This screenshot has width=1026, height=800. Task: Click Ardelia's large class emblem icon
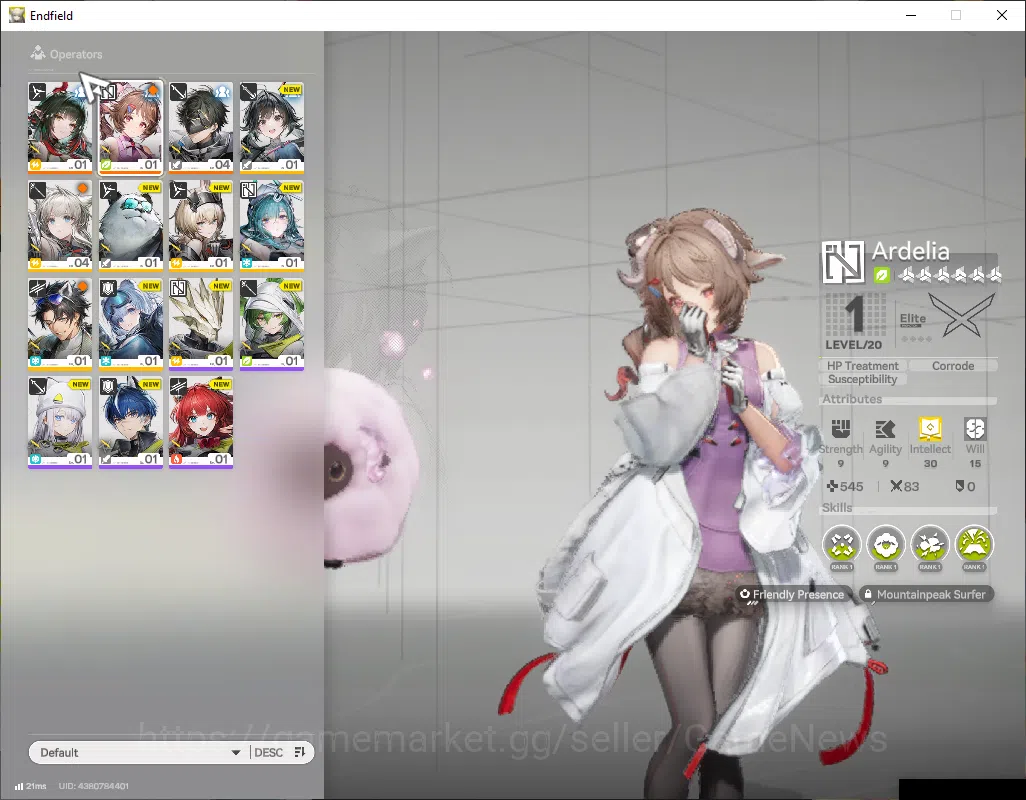(843, 262)
